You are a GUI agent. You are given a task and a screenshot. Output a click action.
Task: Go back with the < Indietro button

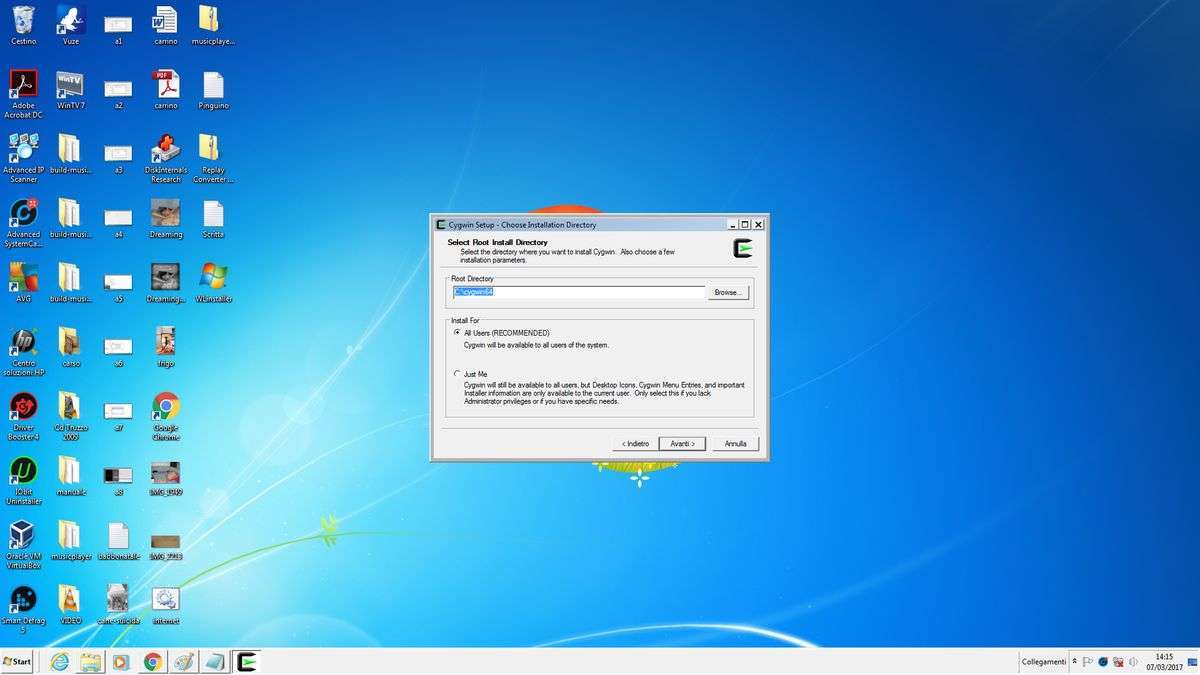[635, 443]
